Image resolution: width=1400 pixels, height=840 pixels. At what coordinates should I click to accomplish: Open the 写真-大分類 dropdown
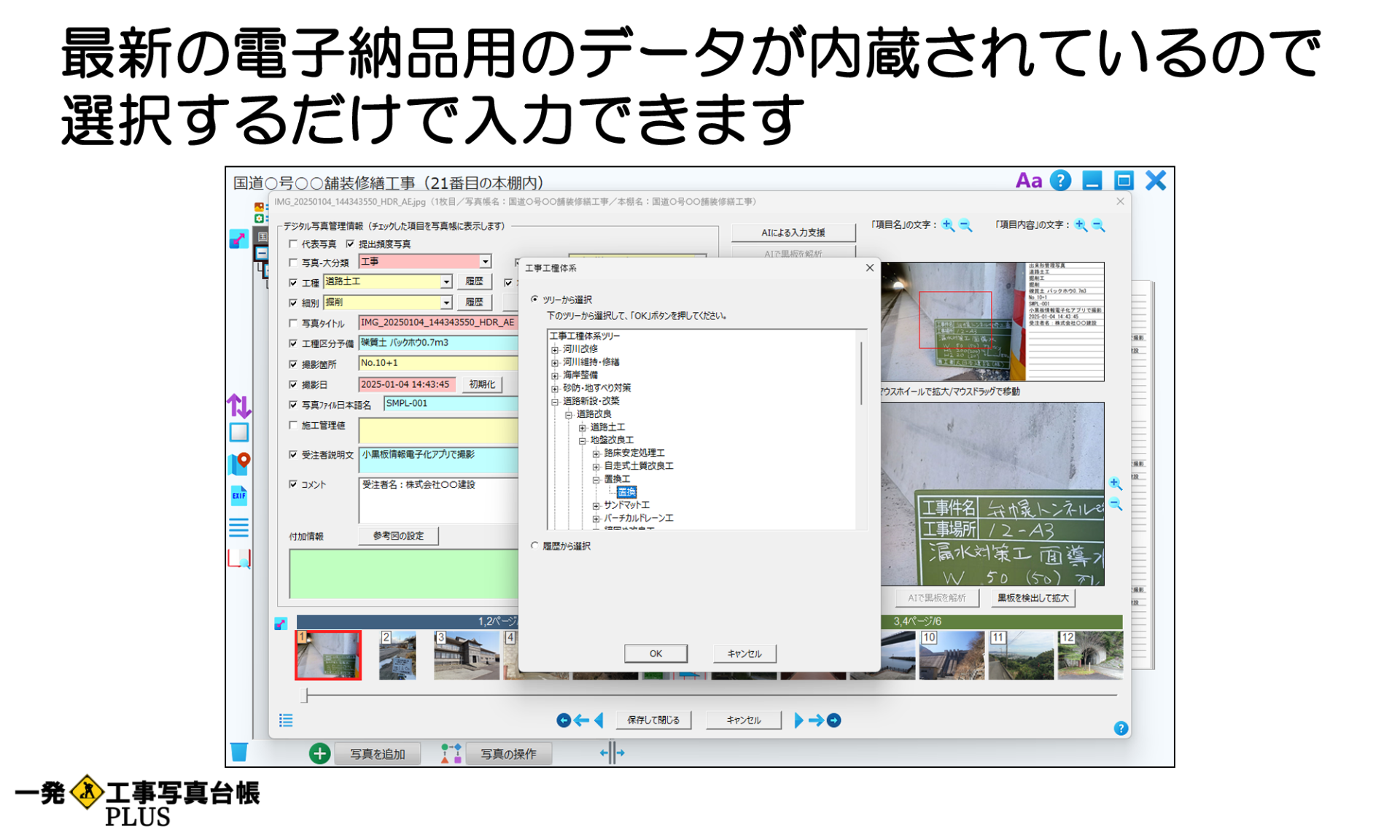(x=483, y=261)
